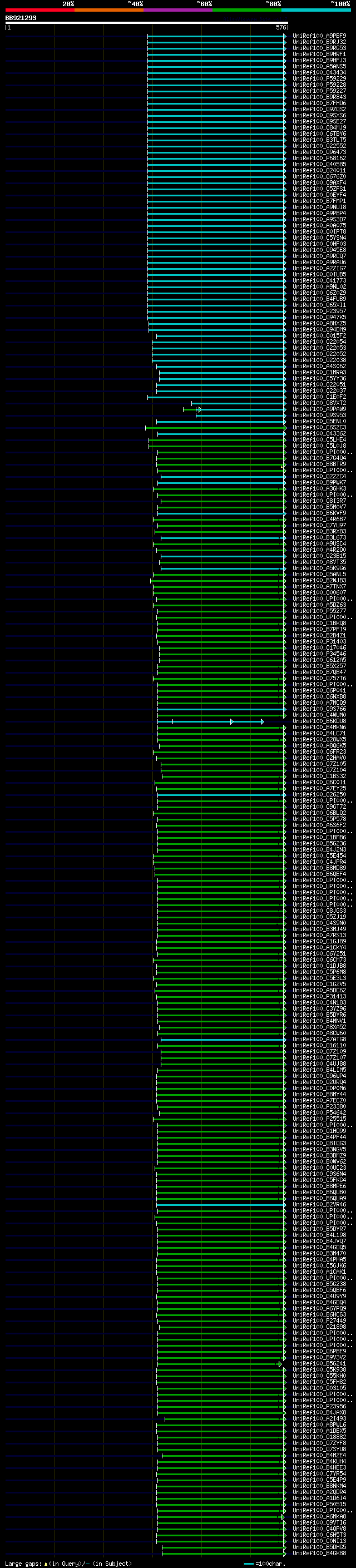Click the =100char. scale legend
This screenshot has width=356, height=1568.
(265, 1563)
